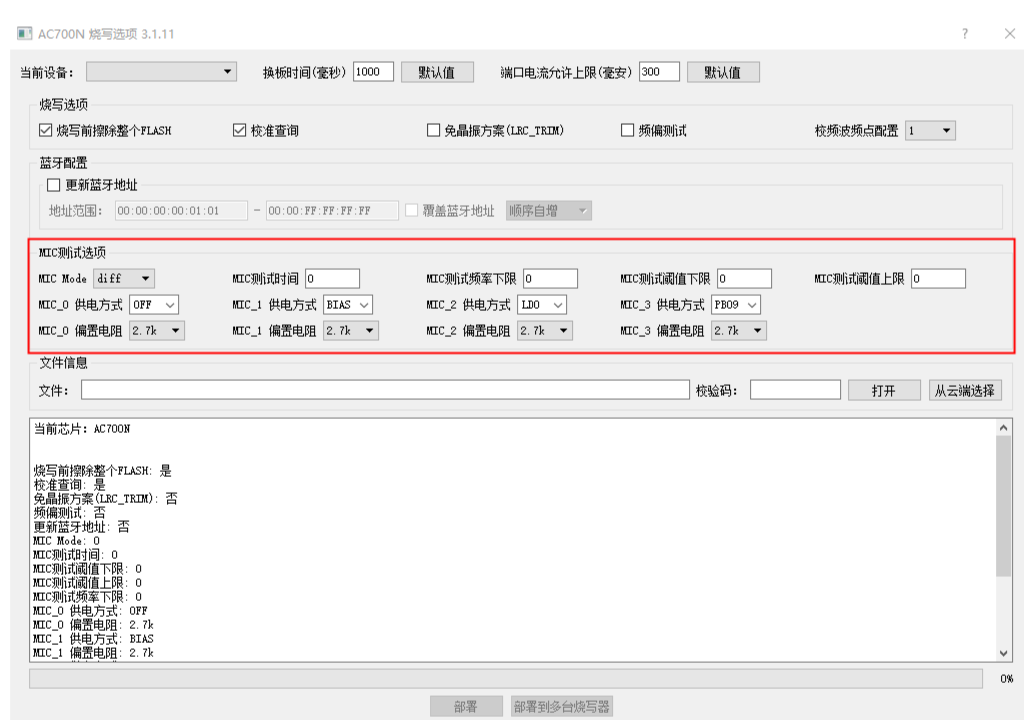Click 默认值 button next to 换板时间

coord(437,72)
